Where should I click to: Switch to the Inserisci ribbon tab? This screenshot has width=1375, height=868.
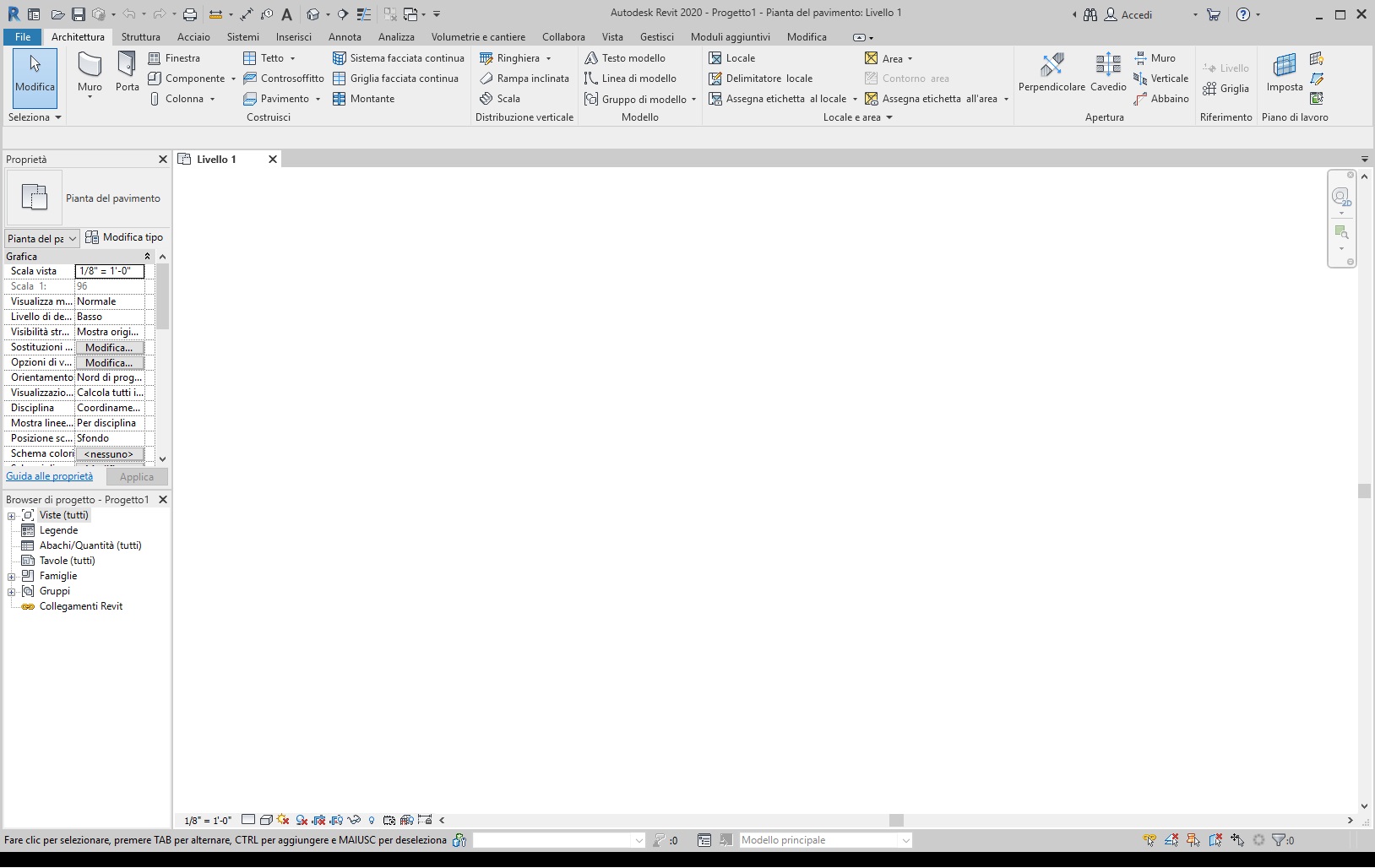[x=294, y=37]
